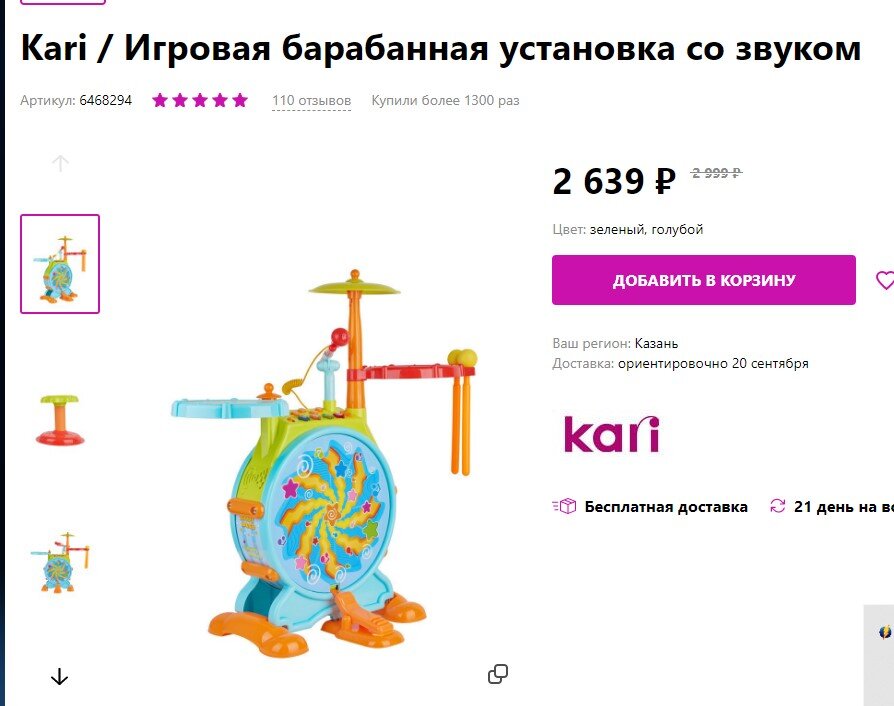Click the up arrow above the thumbnails
The image size is (894, 706).
60,164
